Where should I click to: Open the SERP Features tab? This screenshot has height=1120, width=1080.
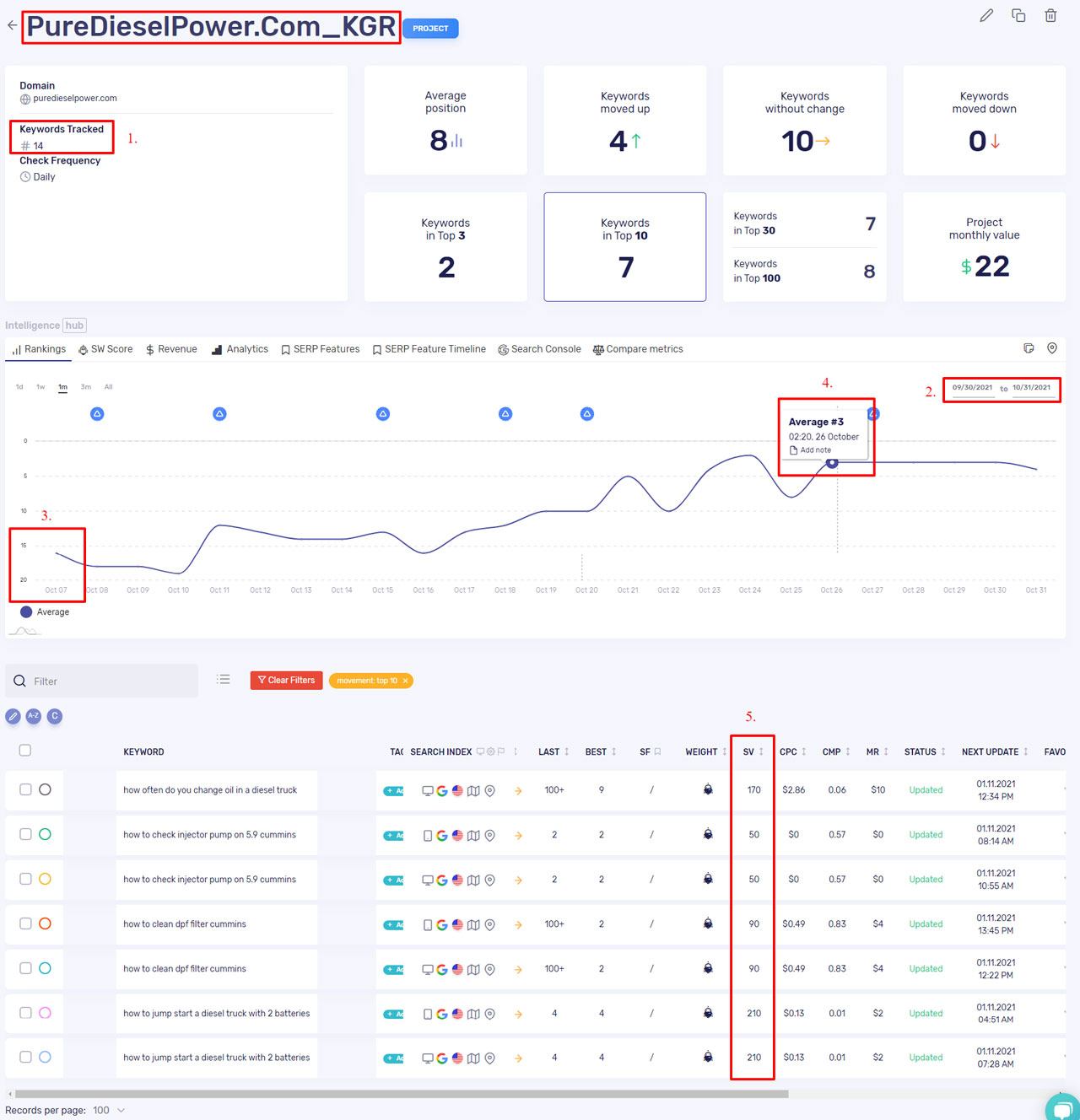(x=321, y=349)
